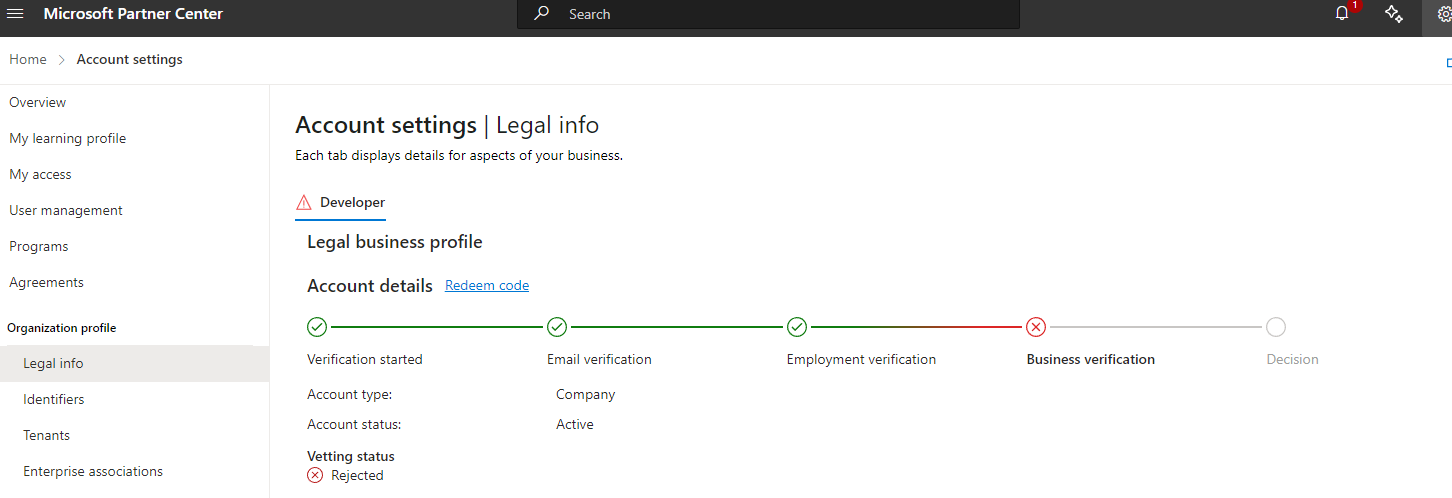The height and width of the screenshot is (498, 1452).
Task: Click the Email verification check icon
Action: pos(557,327)
